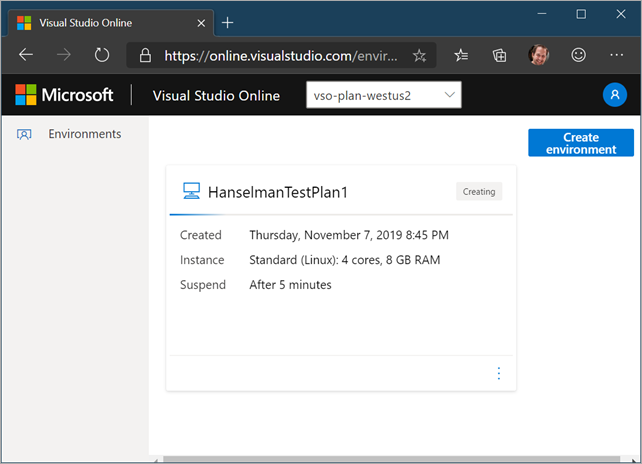Click the Visual Studio Online header title

point(216,95)
